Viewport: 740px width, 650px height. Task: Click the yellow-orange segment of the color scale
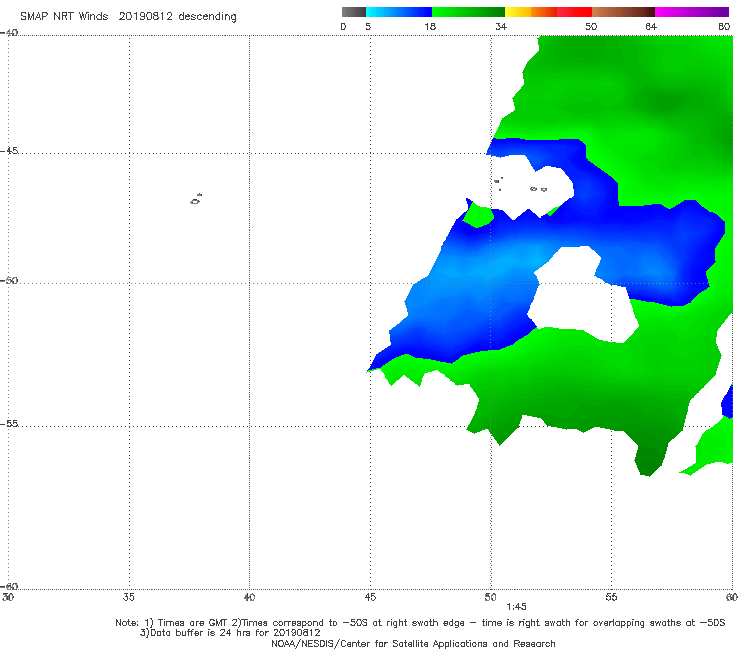(531, 12)
